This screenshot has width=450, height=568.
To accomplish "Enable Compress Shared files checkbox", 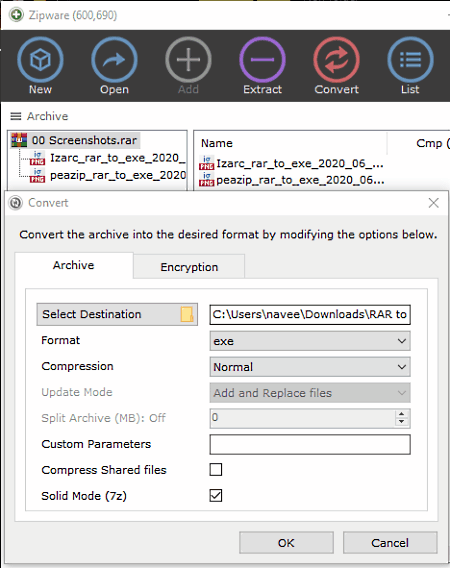I will [216, 469].
